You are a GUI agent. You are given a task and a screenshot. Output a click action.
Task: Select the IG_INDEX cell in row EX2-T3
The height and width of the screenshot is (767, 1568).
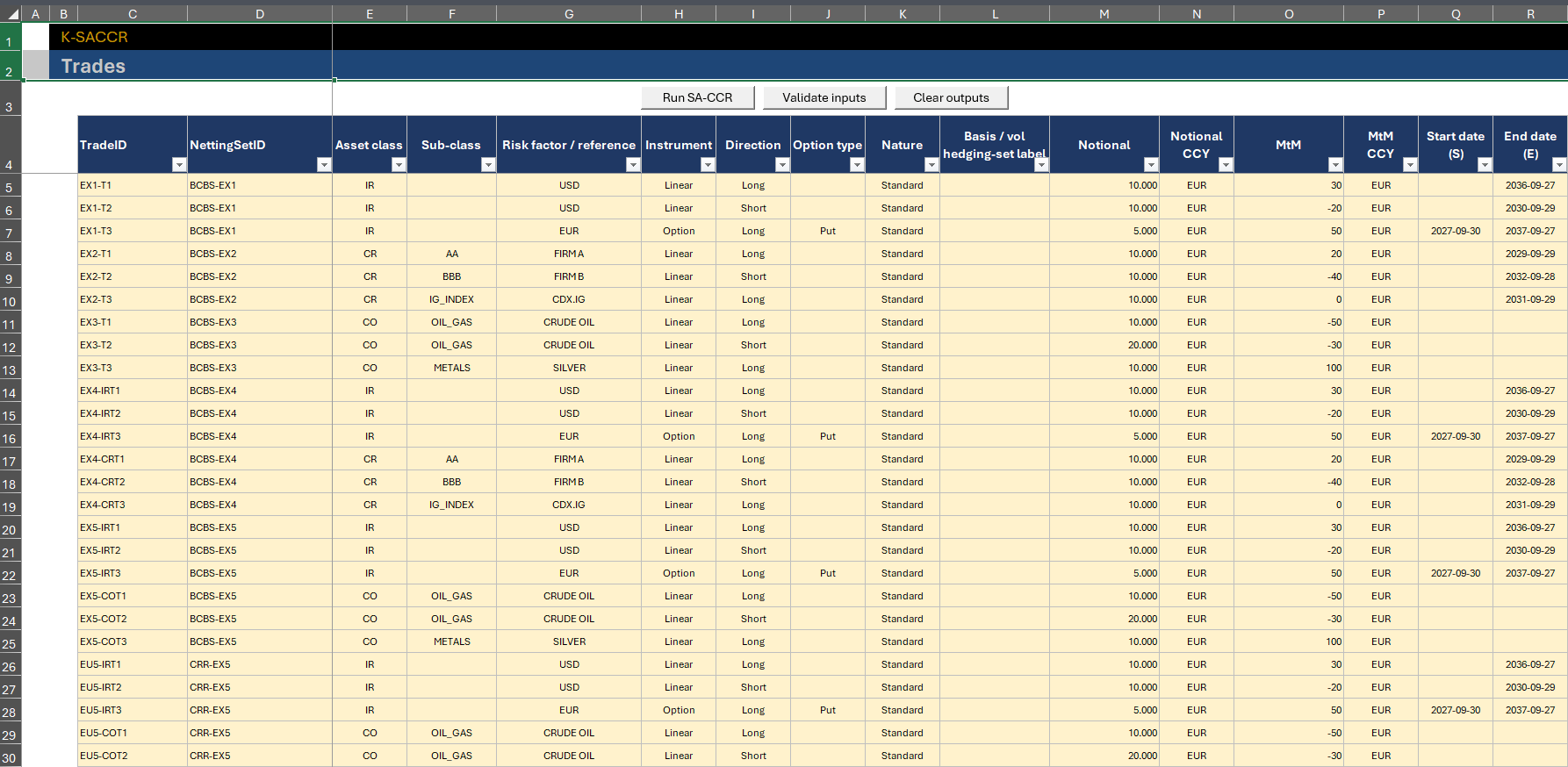tap(452, 299)
